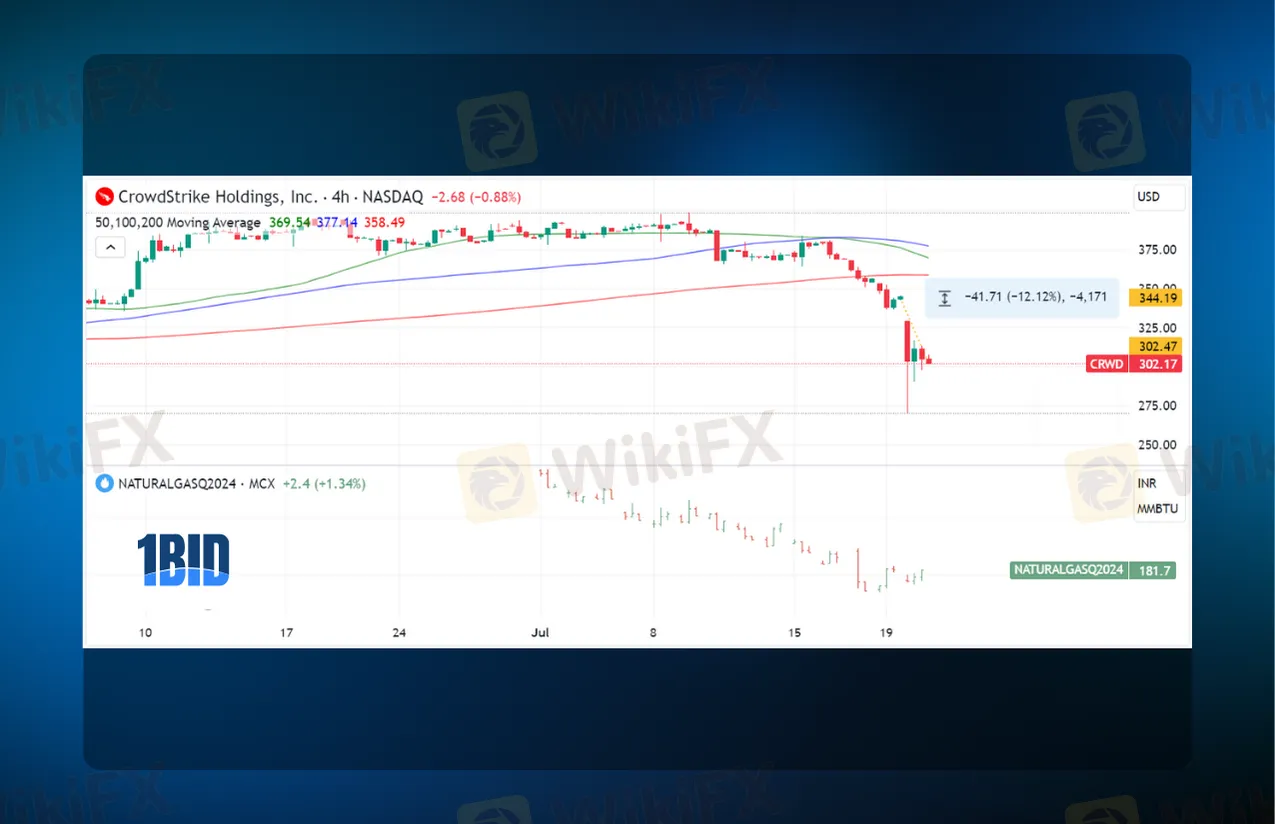Screen dimensions: 1275x824
Task: Click the 19 date on time axis
Action: coord(886,633)
